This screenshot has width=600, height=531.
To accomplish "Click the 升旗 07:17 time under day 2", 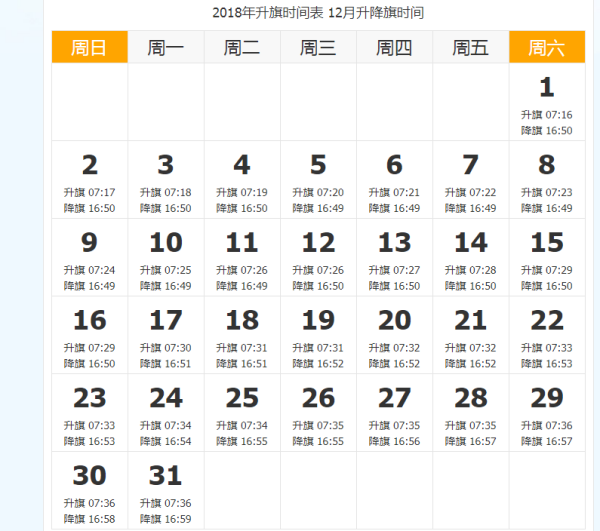I will [90, 193].
